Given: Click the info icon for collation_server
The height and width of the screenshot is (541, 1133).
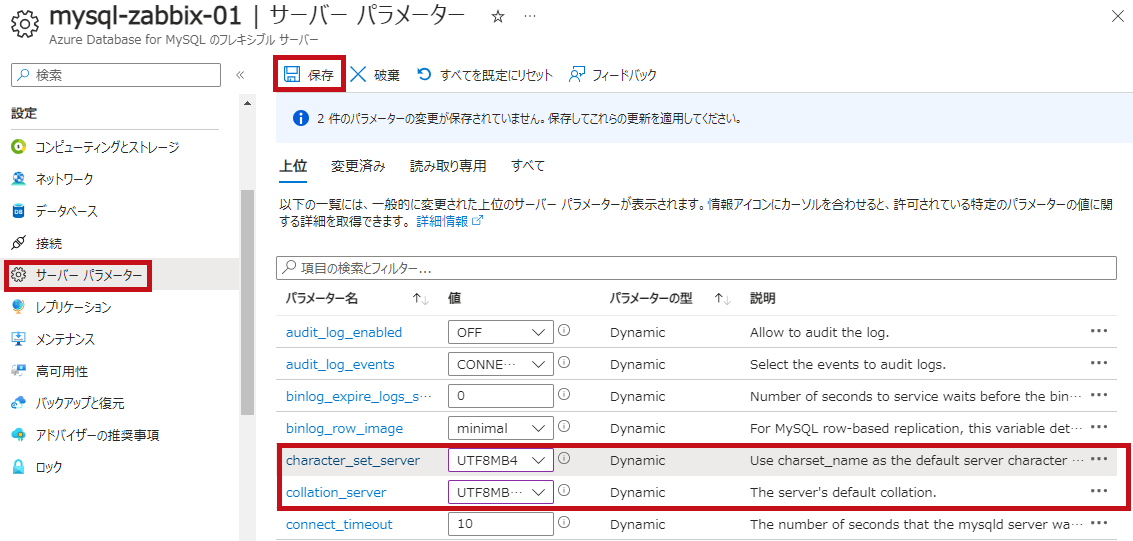Looking at the screenshot, I should (x=565, y=490).
